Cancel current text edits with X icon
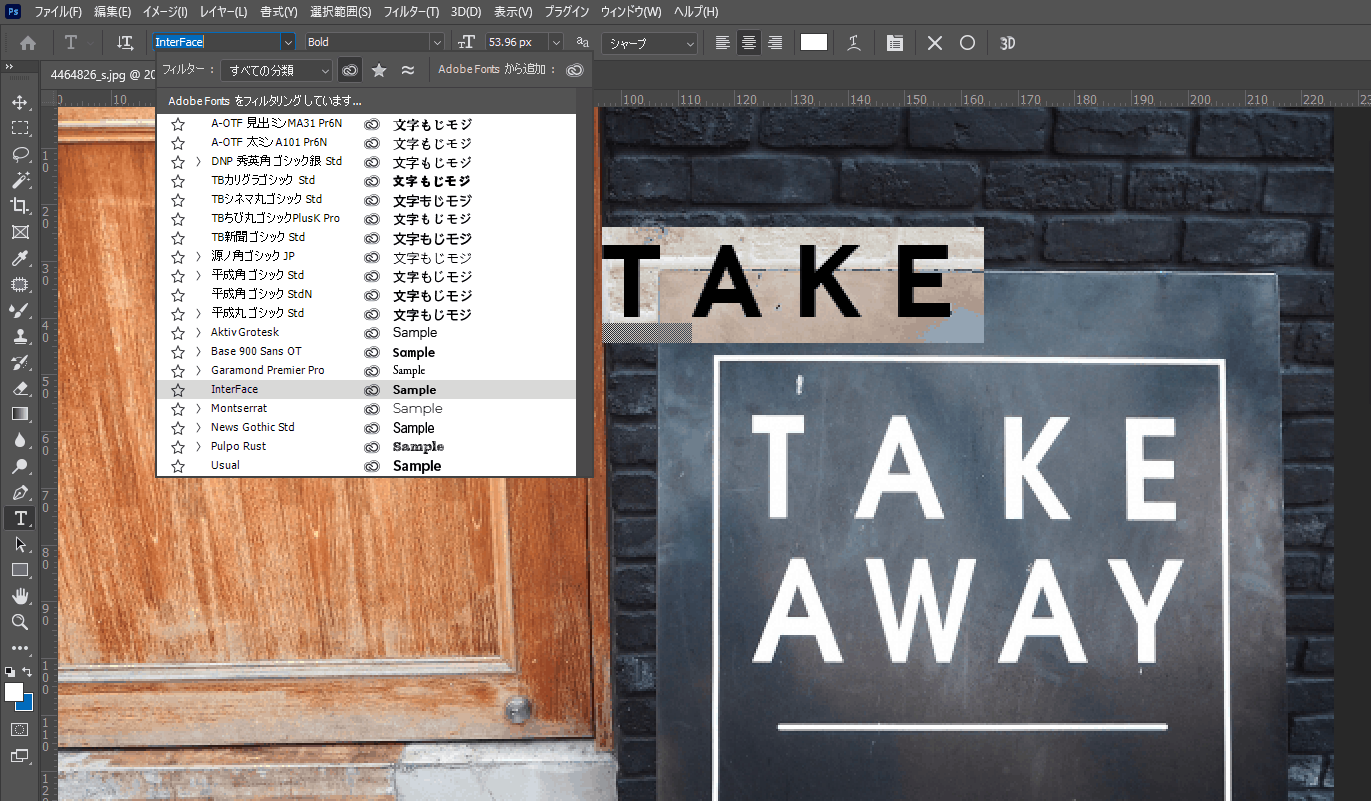The width and height of the screenshot is (1371, 801). (x=934, y=43)
